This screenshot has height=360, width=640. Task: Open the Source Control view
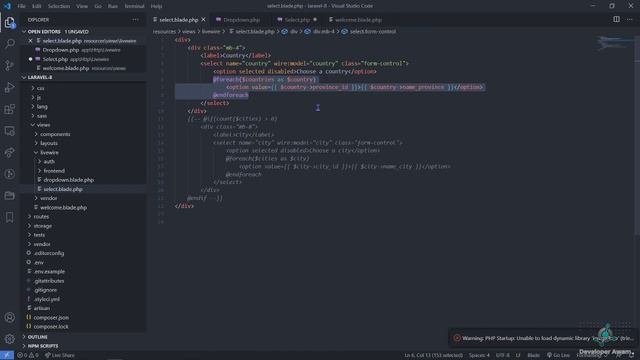tap(9, 65)
